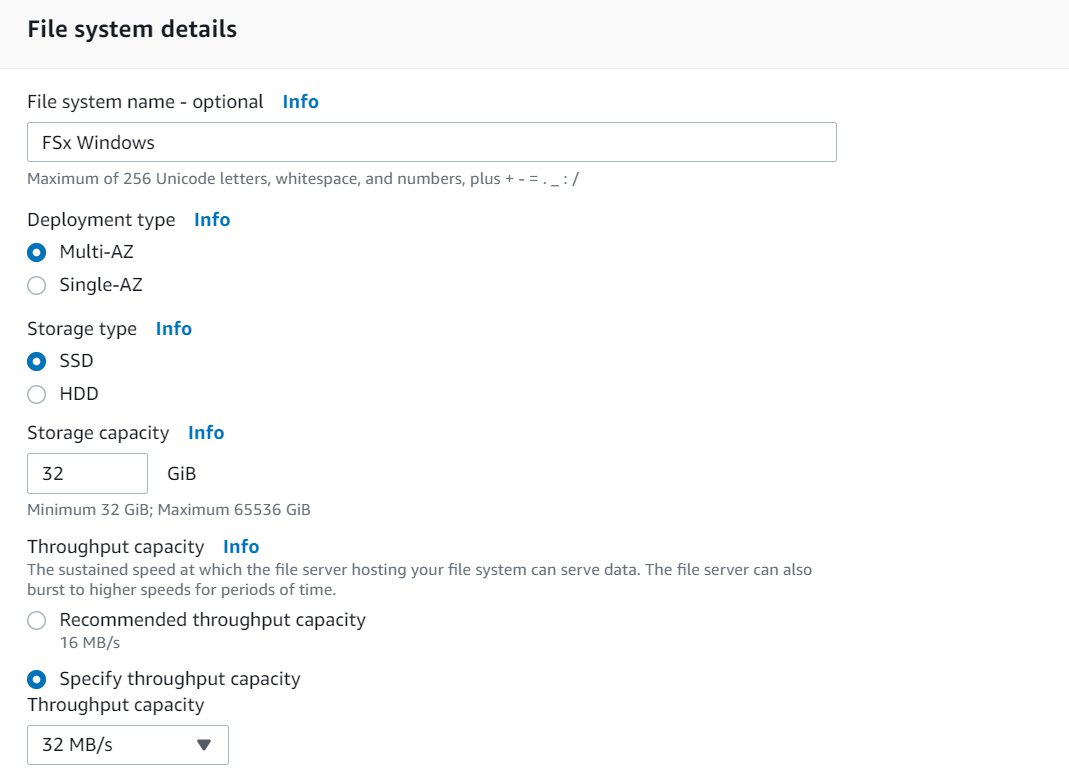
Task: Click the Multi-AZ label text
Action: point(96,252)
